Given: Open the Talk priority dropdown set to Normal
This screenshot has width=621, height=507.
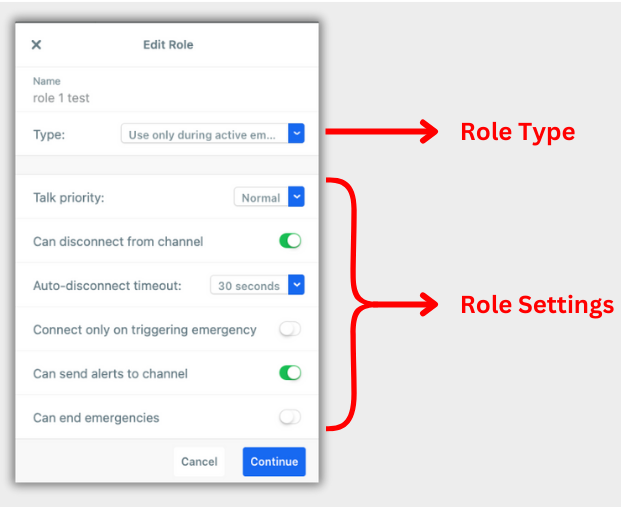Looking at the screenshot, I should [x=269, y=196].
